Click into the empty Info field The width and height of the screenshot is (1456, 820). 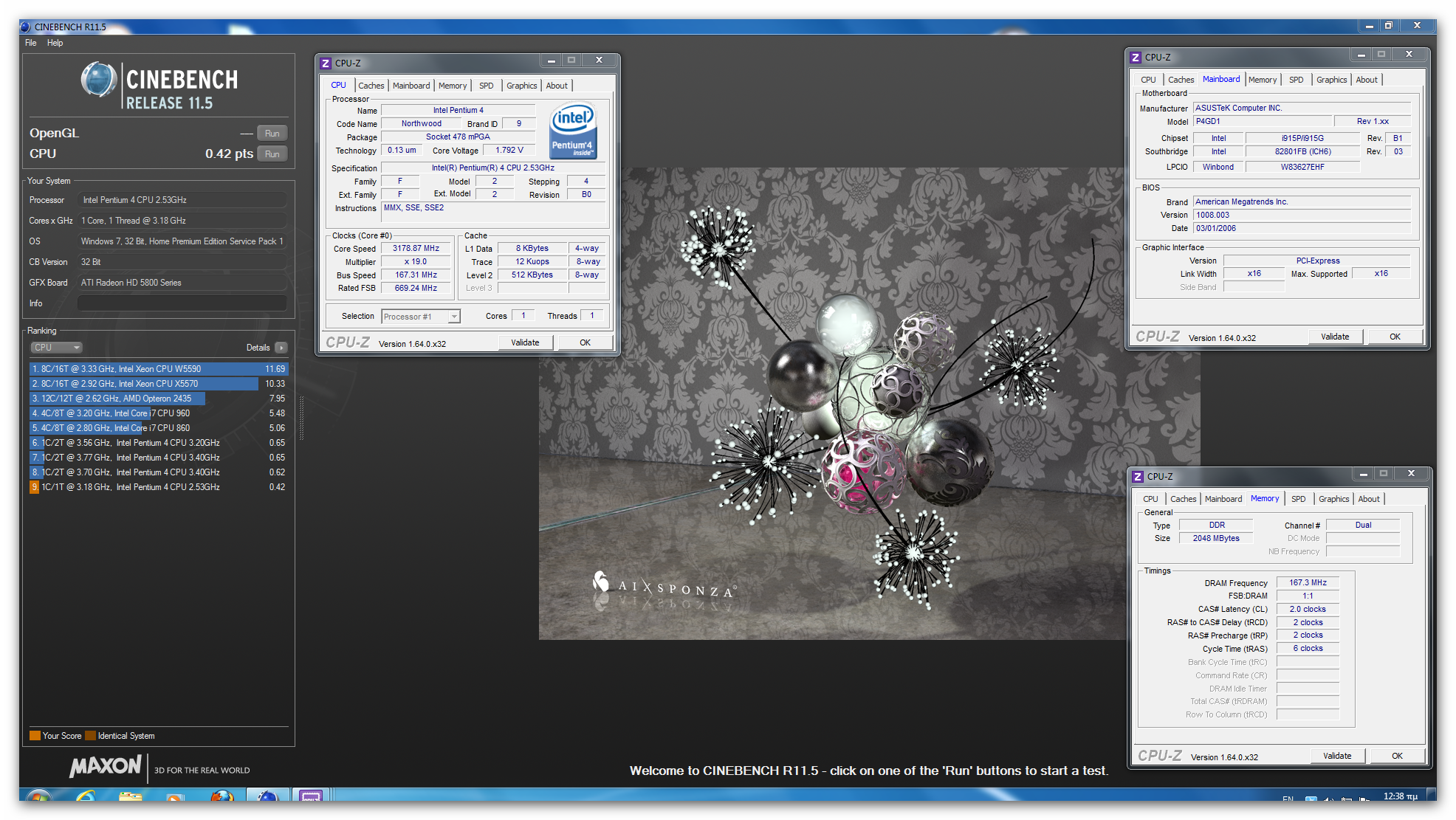pos(182,303)
